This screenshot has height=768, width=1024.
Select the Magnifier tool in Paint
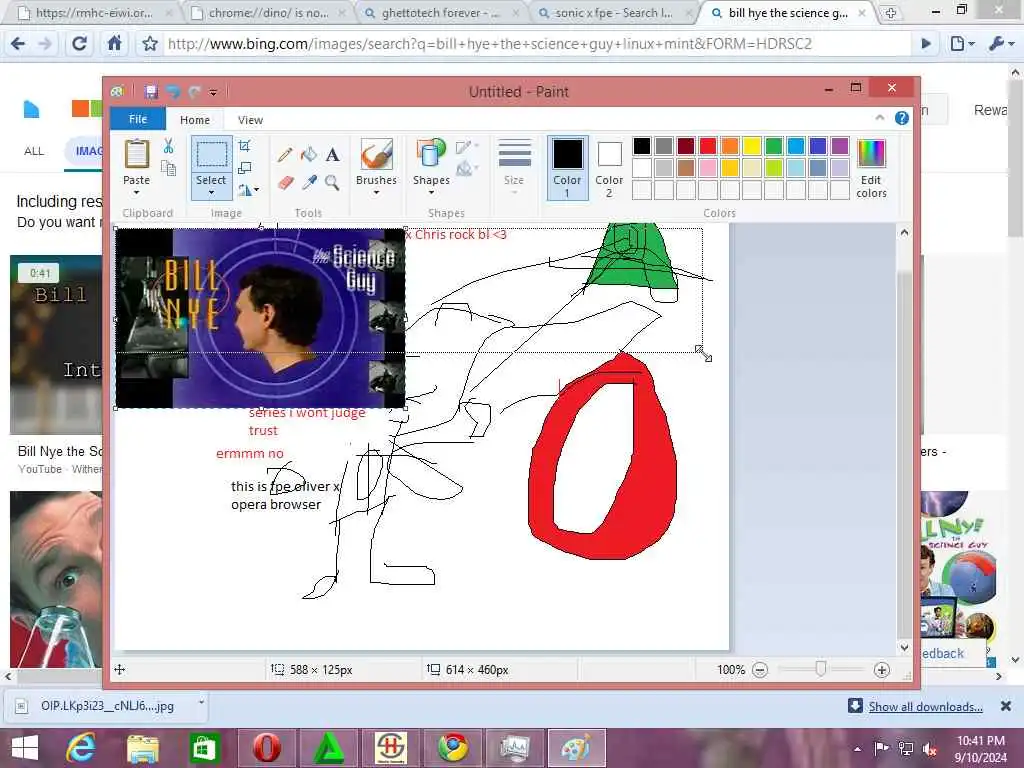coord(332,182)
